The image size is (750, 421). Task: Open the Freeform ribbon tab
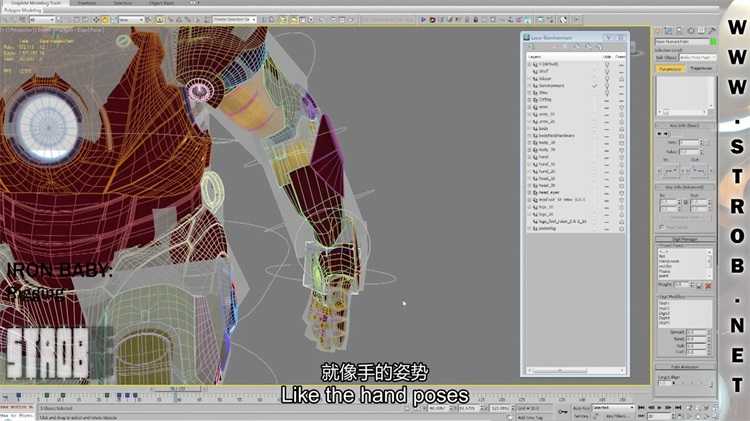[x=87, y=3]
